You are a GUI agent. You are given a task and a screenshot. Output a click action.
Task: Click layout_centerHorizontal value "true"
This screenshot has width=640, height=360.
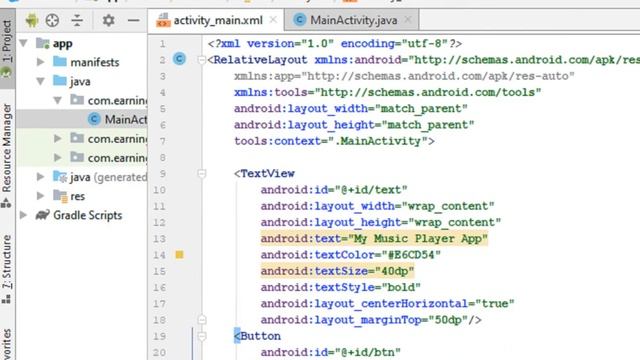point(495,304)
